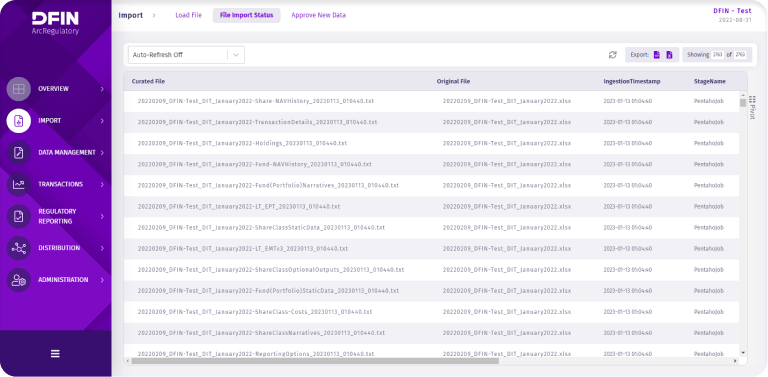Select the Distribution network icon
Screen dimensions: 768x377
19,248
